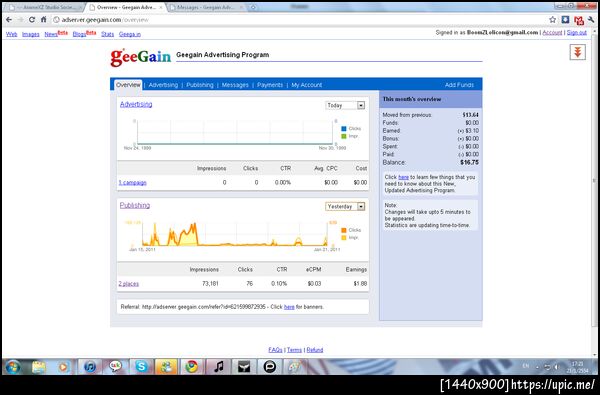Image resolution: width=600 pixels, height=395 pixels.
Task: Open the black music note app in taskbar
Action: [218, 367]
